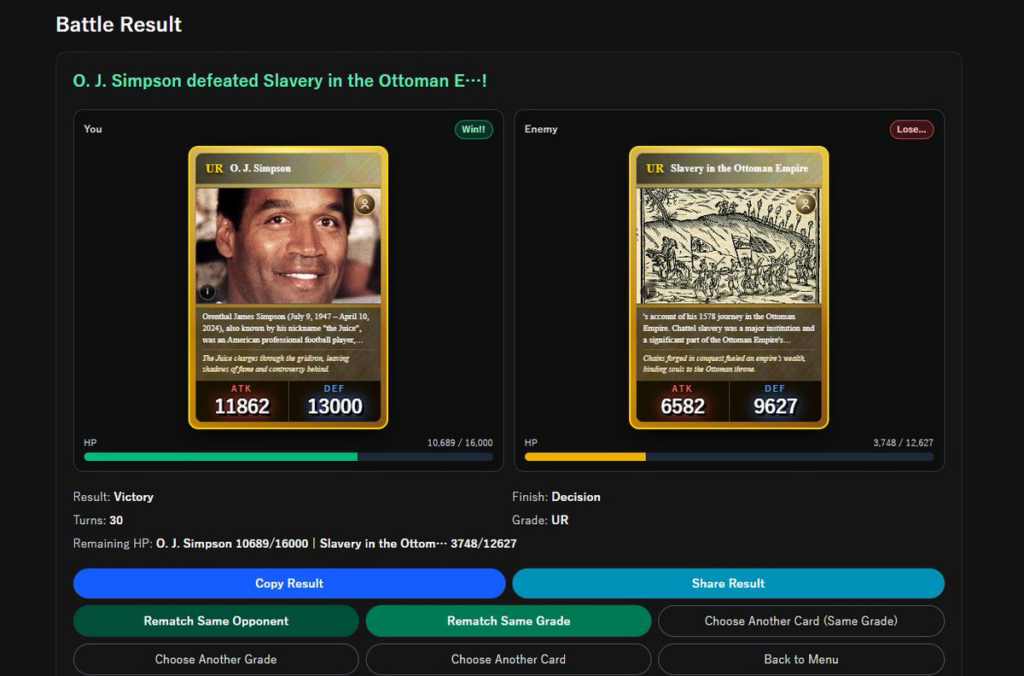Image resolution: width=1024 pixels, height=676 pixels.
Task: Click the 'The Juice charges' flavor text
Action: (276, 363)
